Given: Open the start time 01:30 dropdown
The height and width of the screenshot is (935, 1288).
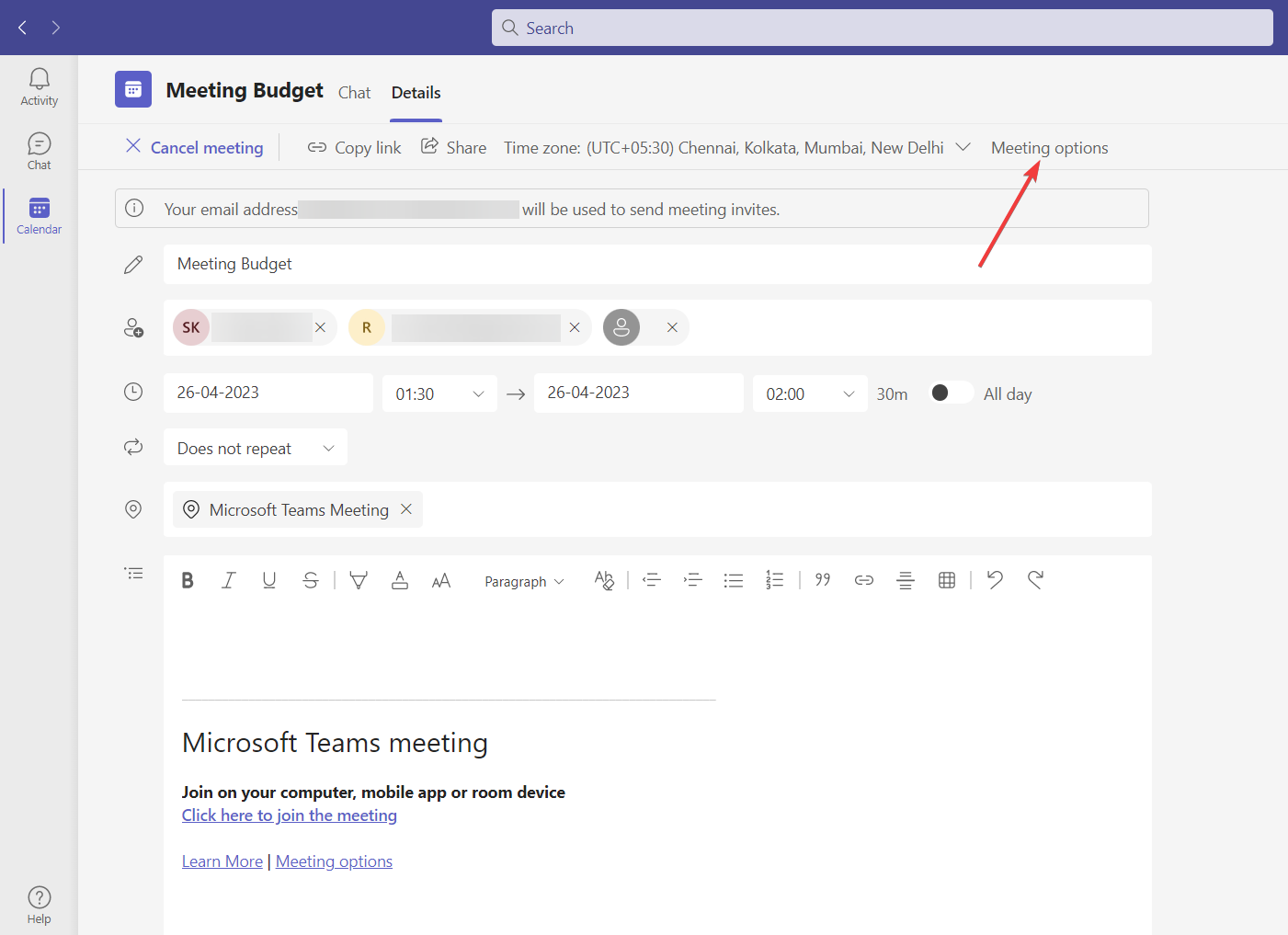Looking at the screenshot, I should pos(440,393).
